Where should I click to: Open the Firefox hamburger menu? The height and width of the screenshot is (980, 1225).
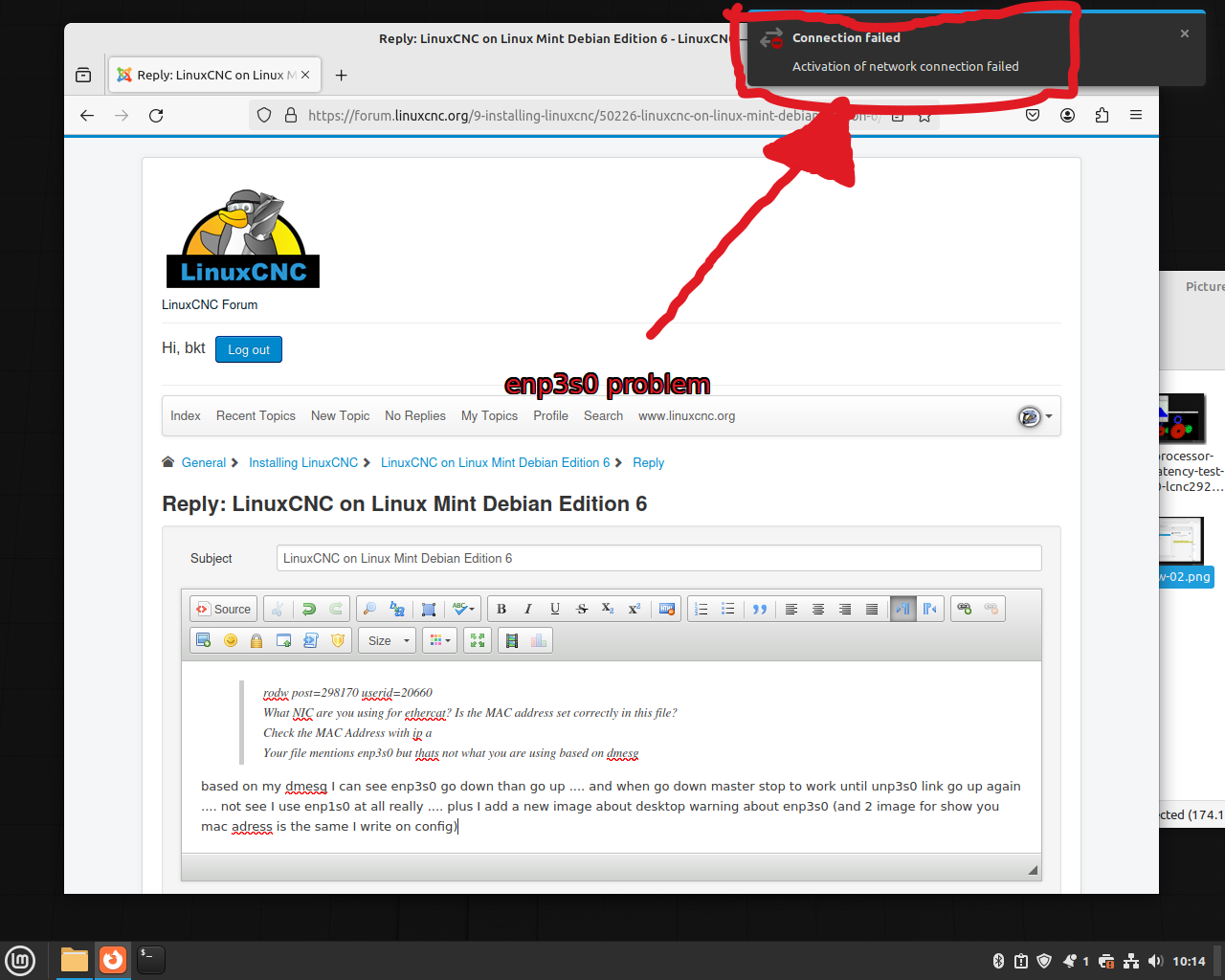(x=1136, y=115)
